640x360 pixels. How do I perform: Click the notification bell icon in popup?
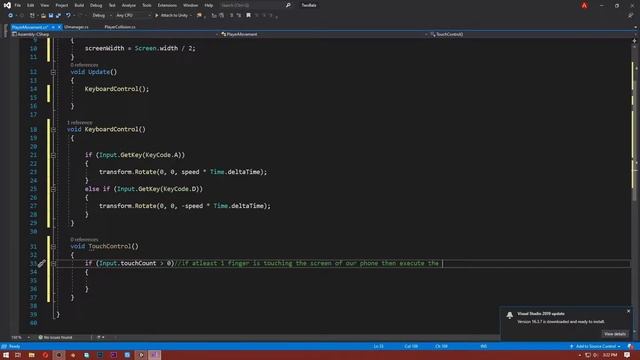[x=510, y=315]
